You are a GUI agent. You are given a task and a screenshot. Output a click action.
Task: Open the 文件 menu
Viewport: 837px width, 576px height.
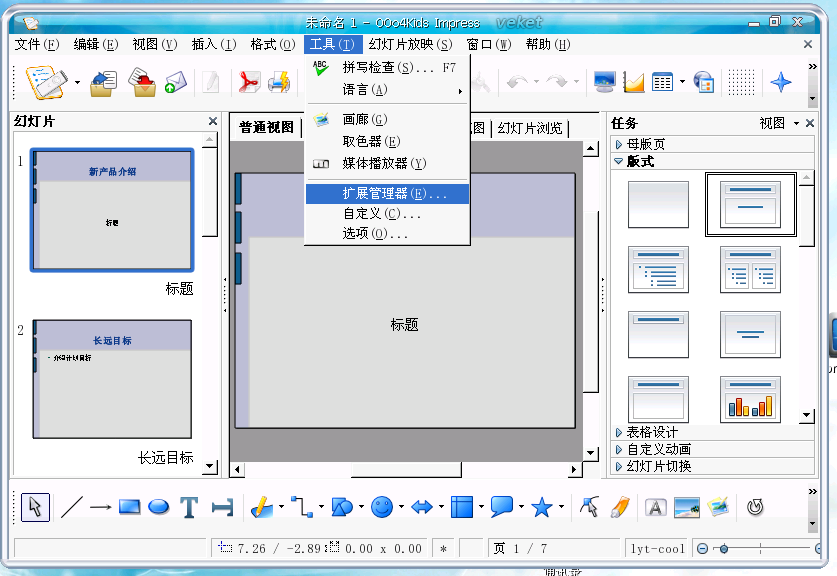tap(37, 44)
